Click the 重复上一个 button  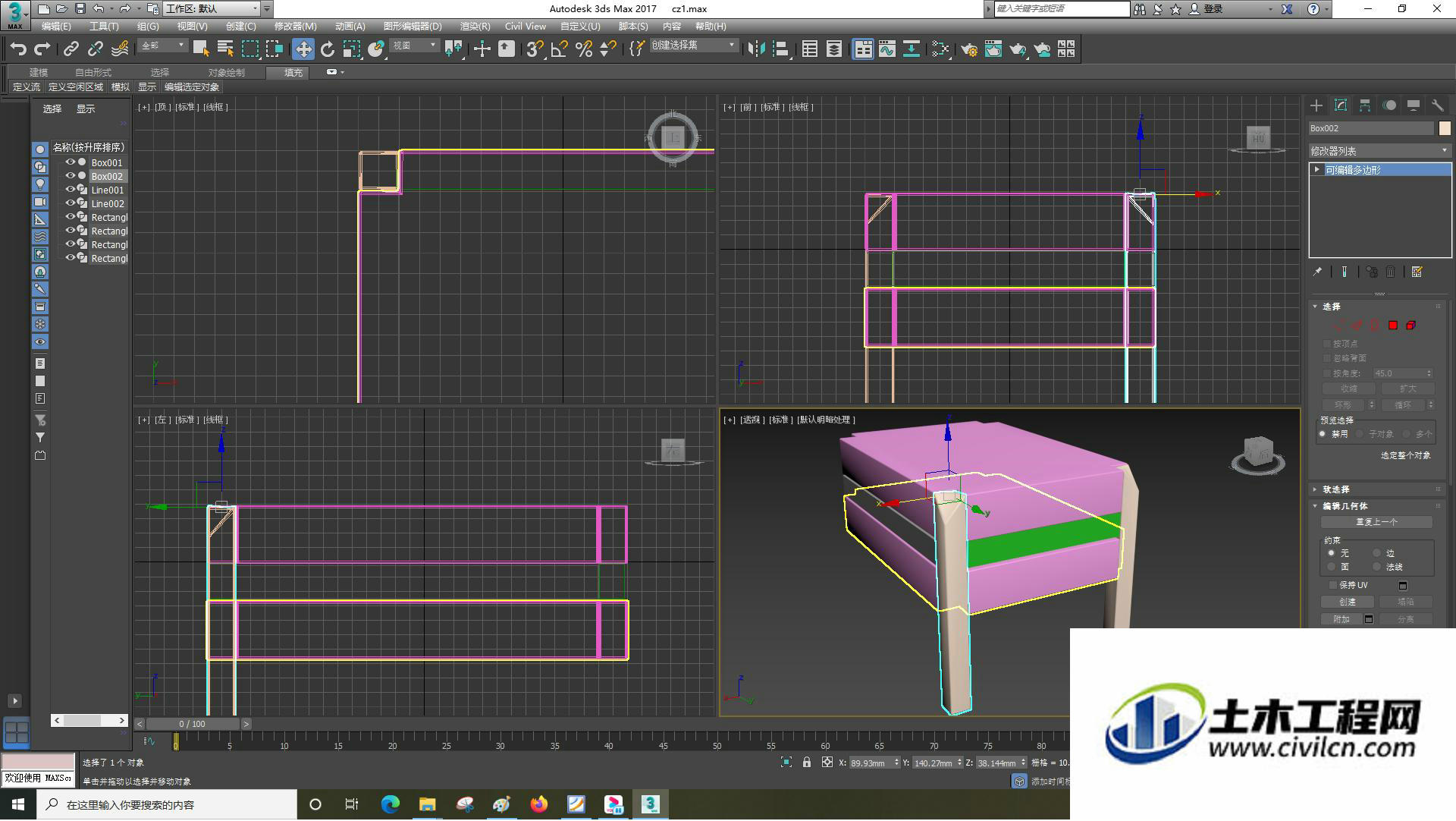[x=1376, y=522]
